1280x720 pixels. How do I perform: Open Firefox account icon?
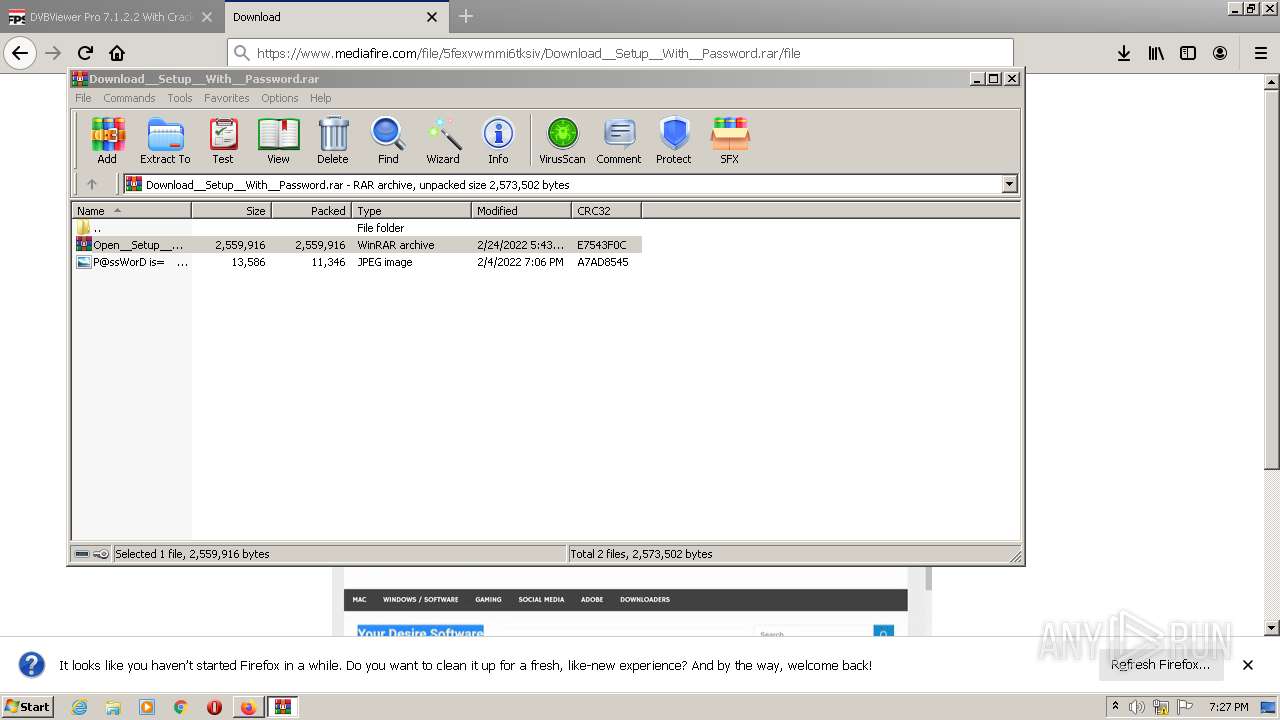click(1220, 53)
